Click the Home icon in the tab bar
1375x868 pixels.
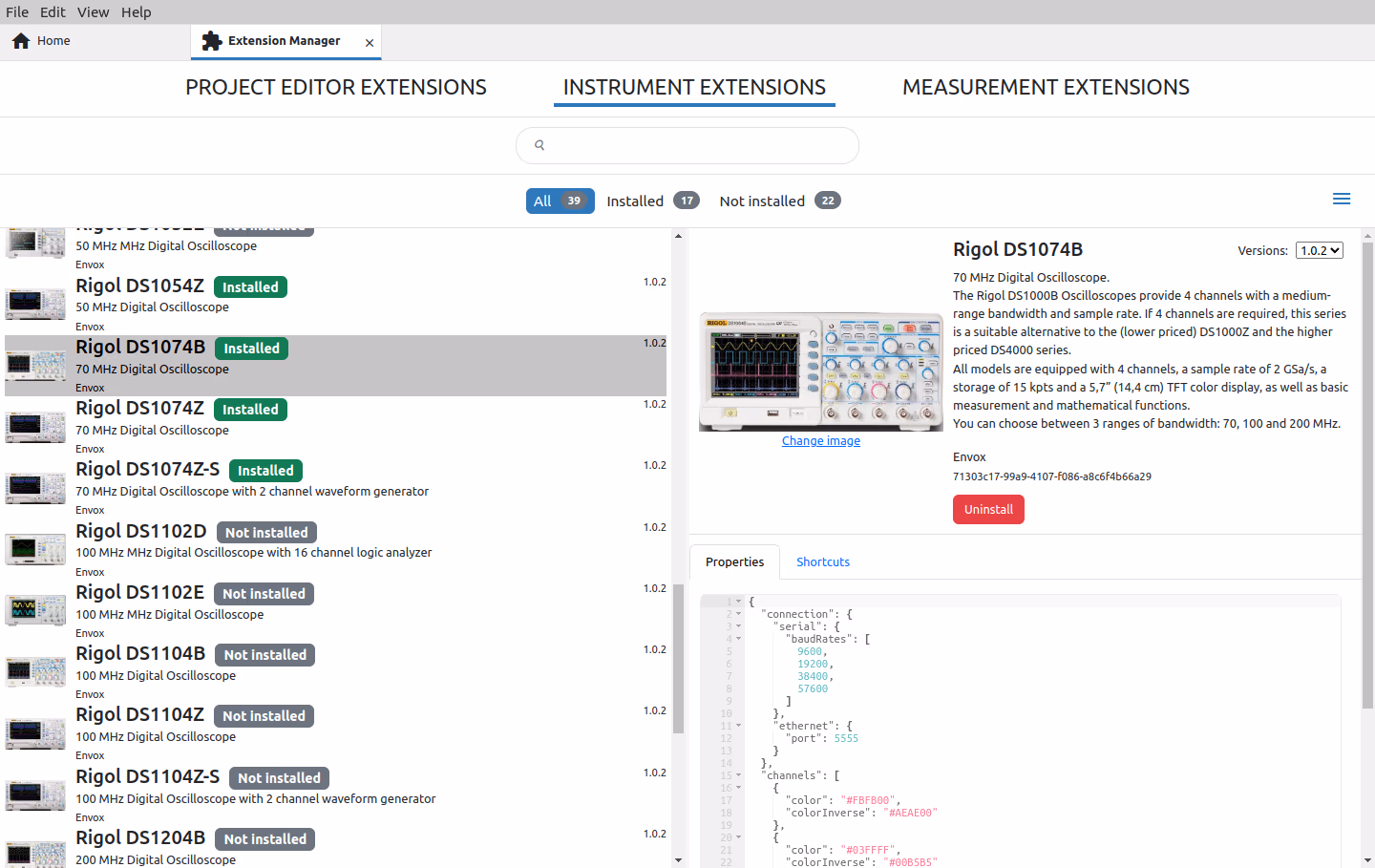21,41
